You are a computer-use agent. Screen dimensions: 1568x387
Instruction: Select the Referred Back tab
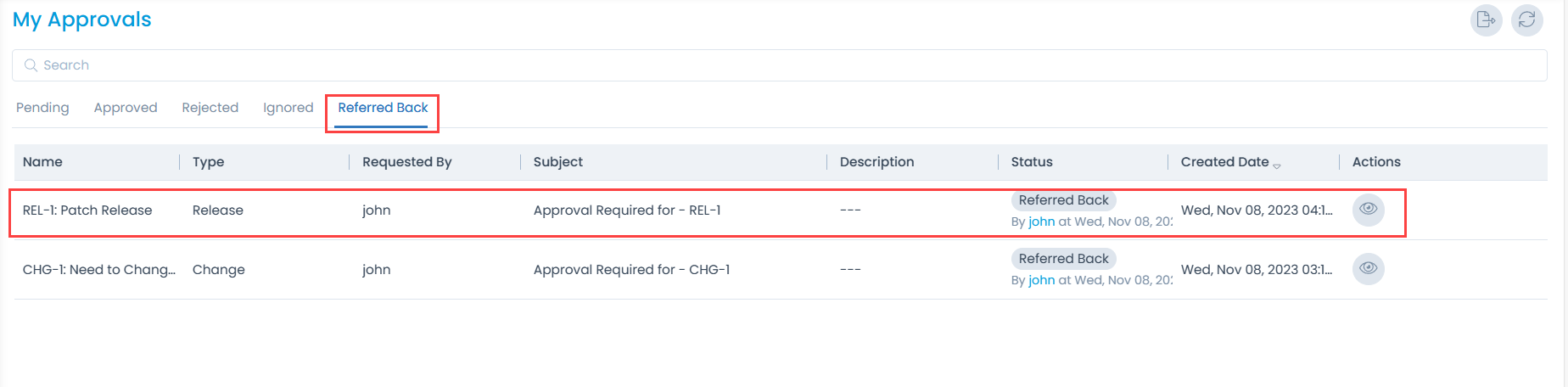383,108
